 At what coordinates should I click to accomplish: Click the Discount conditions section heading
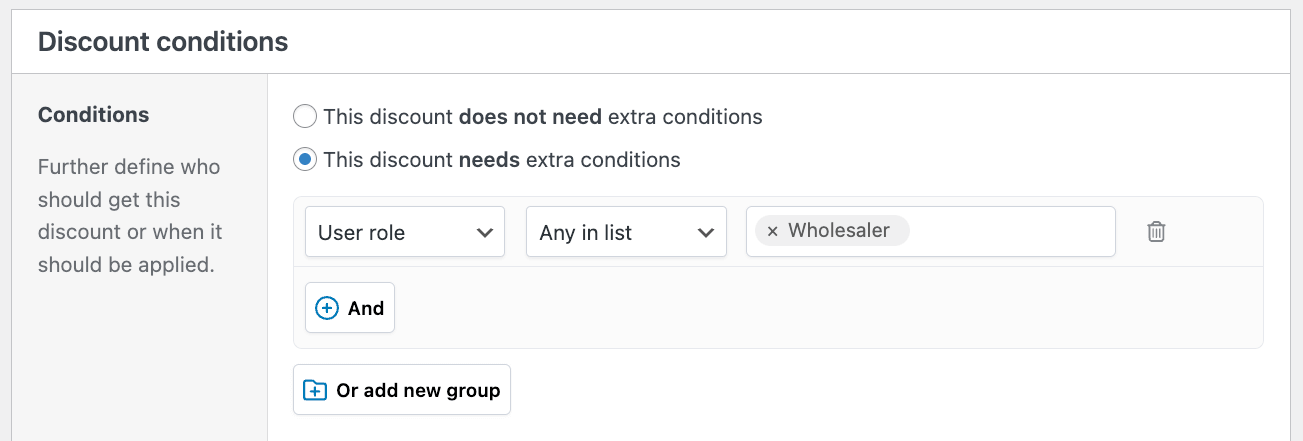click(163, 42)
